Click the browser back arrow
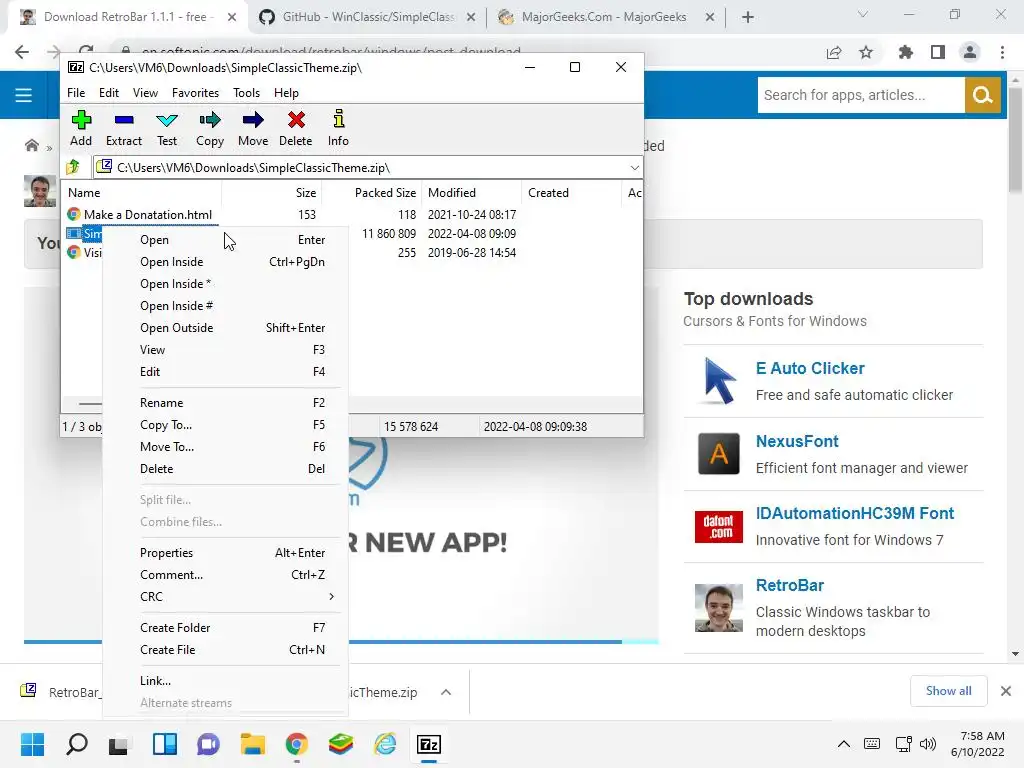 (22, 52)
